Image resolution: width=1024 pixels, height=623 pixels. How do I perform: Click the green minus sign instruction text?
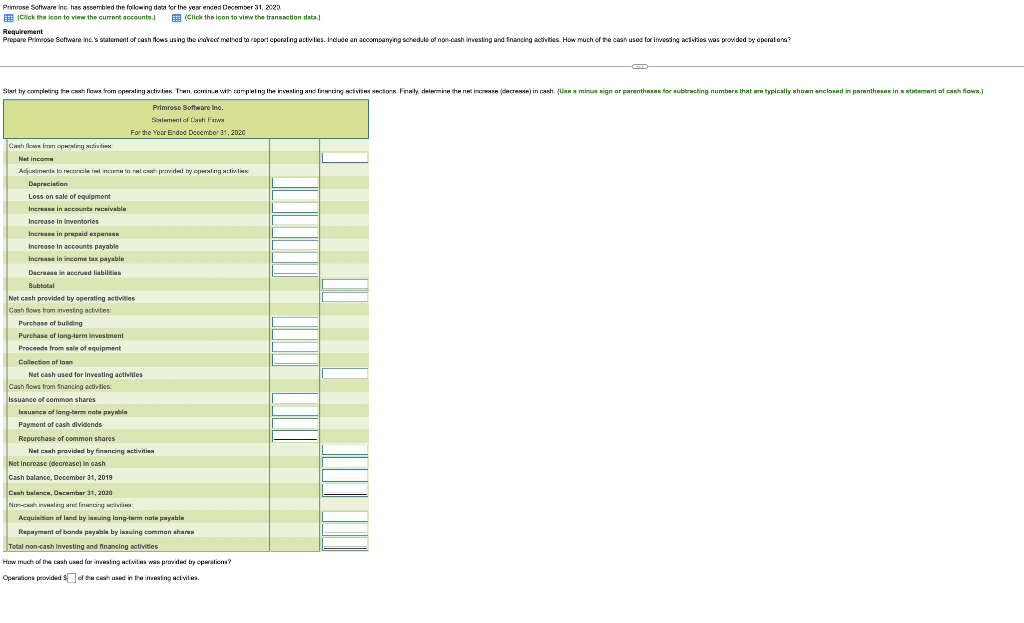pos(770,91)
